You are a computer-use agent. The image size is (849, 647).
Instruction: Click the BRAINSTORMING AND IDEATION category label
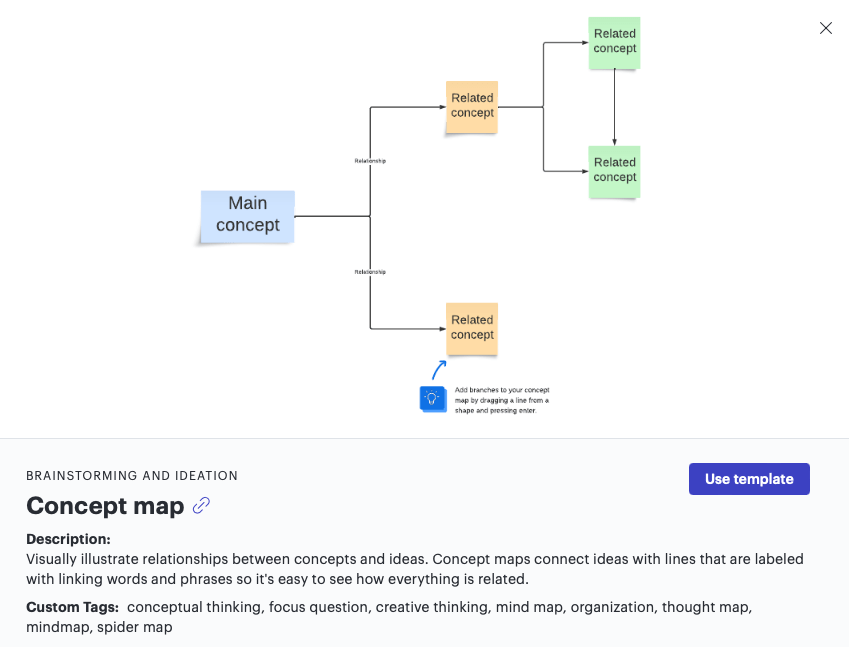[132, 475]
